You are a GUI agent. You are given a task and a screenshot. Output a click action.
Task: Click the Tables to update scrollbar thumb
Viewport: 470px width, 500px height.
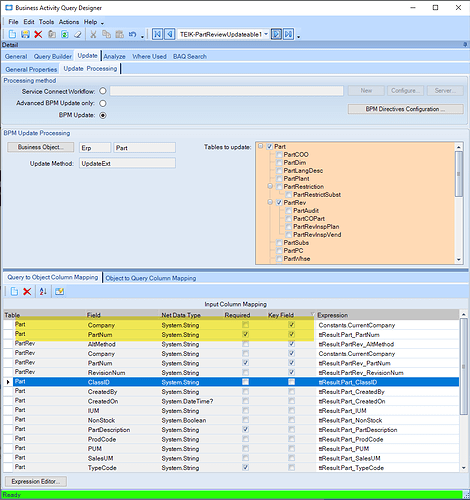point(459,174)
